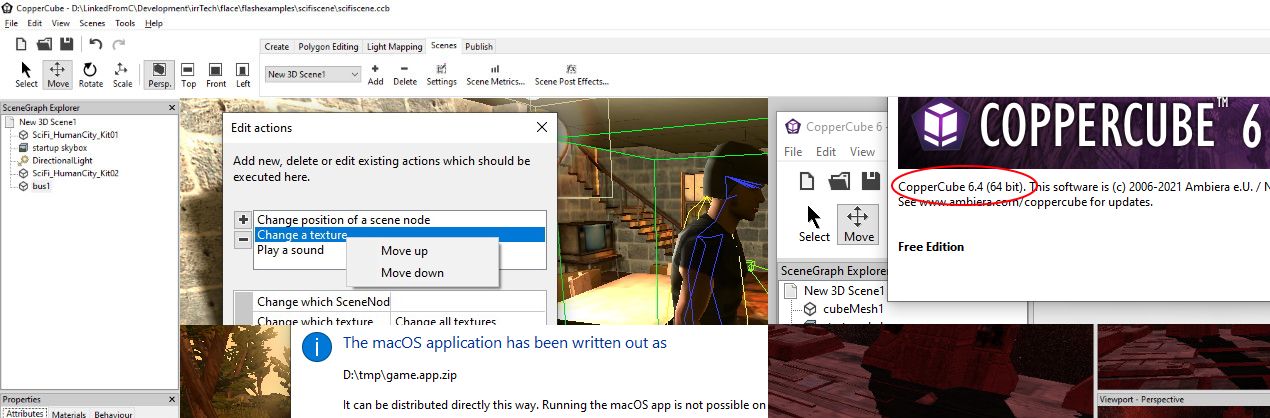Toggle the Left view button
Image resolution: width=1270 pixels, height=418 pixels.
coord(243,75)
